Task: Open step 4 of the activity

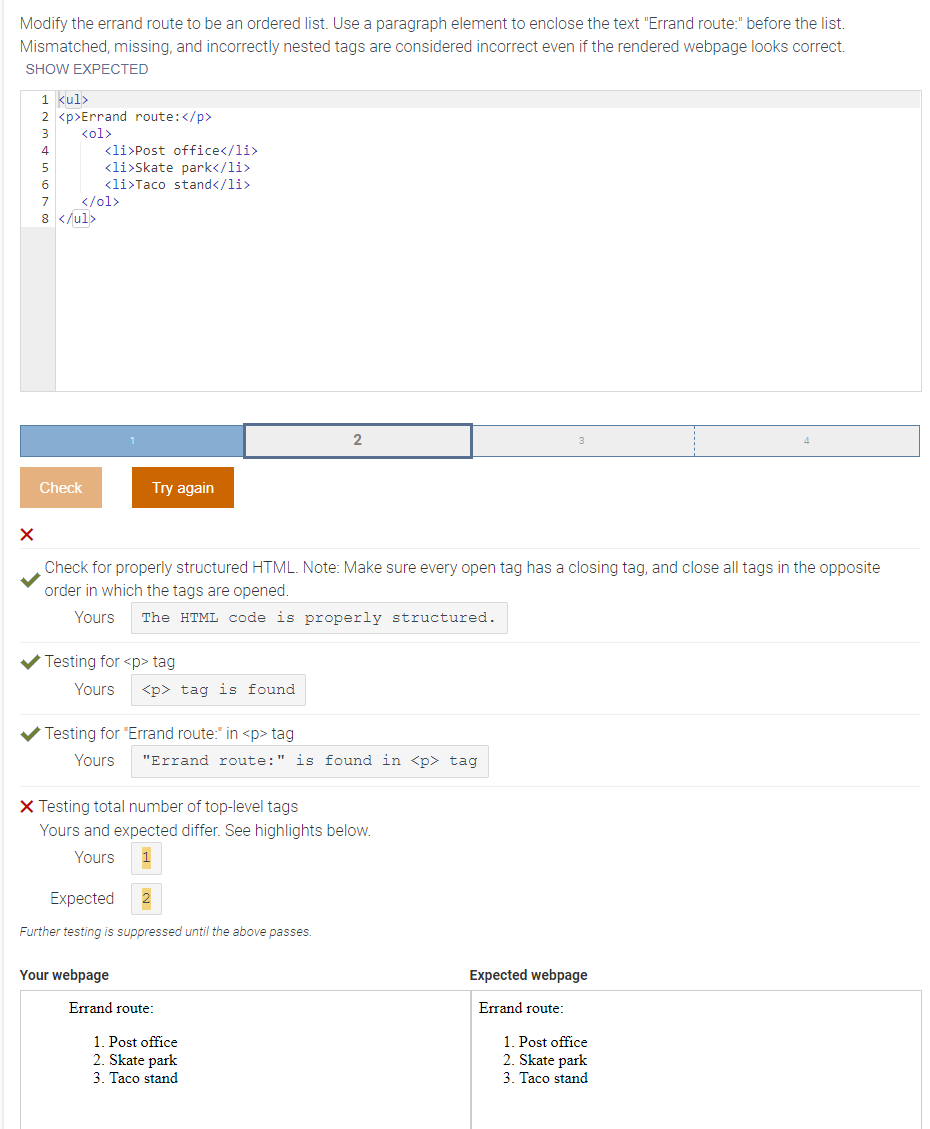Action: 807,440
